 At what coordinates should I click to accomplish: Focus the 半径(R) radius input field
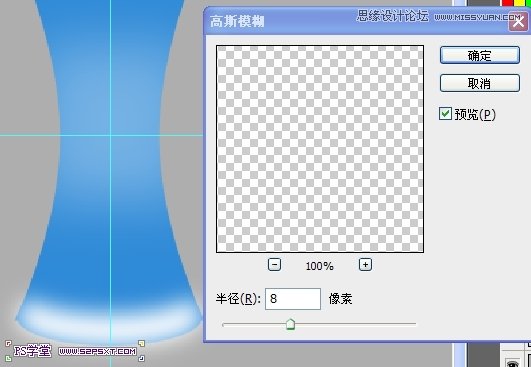pyautogui.click(x=293, y=299)
